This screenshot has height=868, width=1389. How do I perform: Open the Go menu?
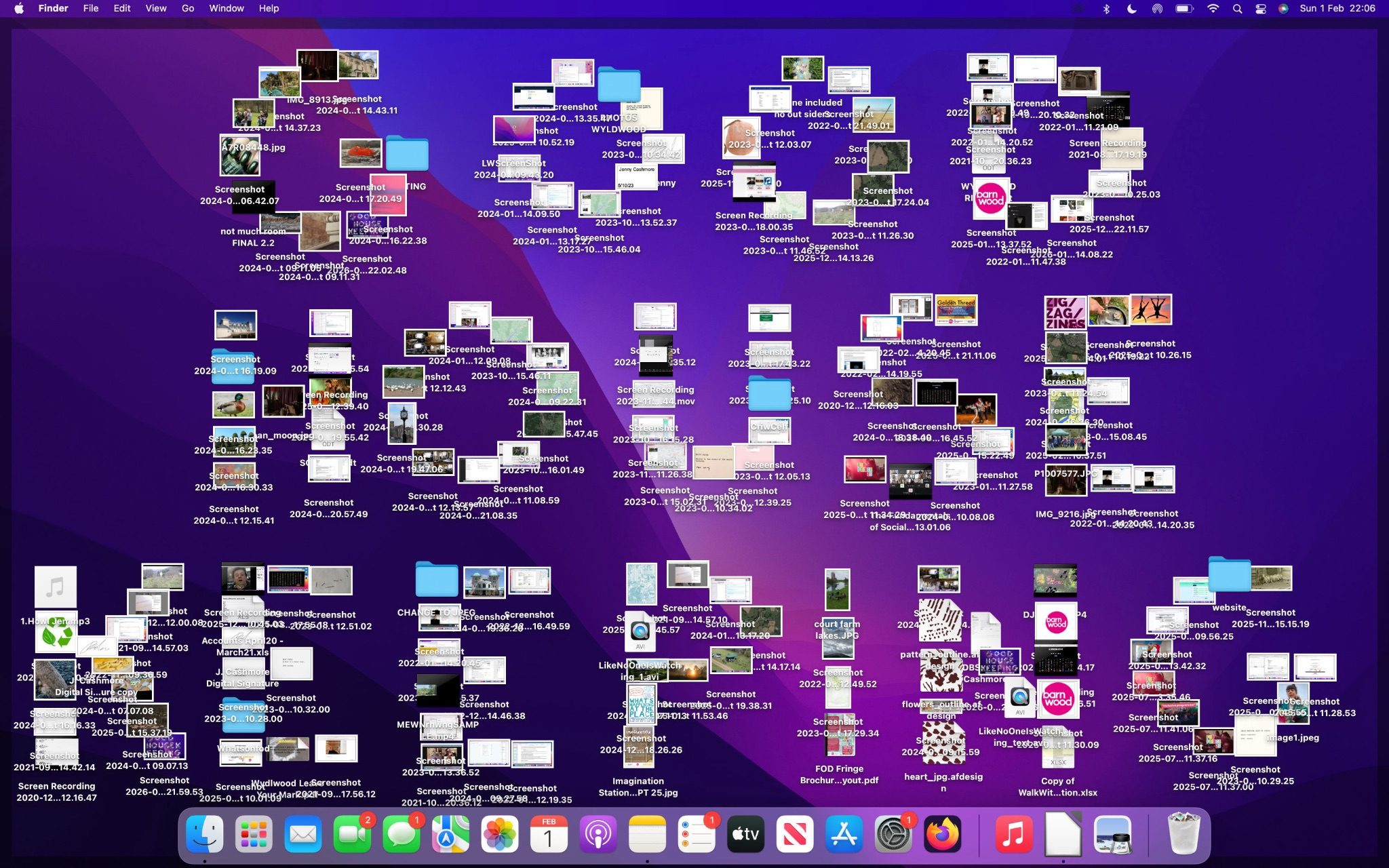(187, 8)
